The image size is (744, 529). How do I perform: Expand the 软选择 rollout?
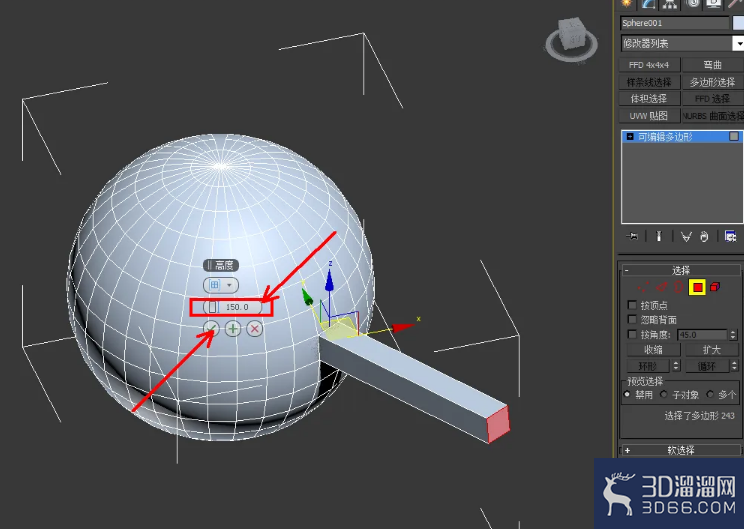(681, 450)
